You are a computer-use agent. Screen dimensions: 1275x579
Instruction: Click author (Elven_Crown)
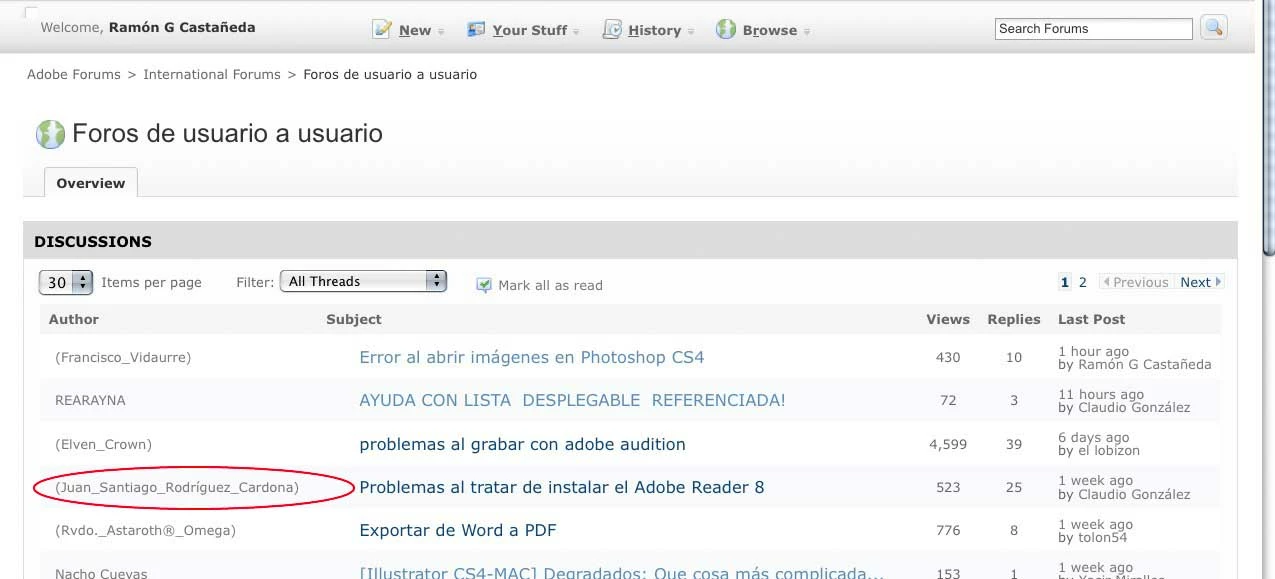coord(103,444)
